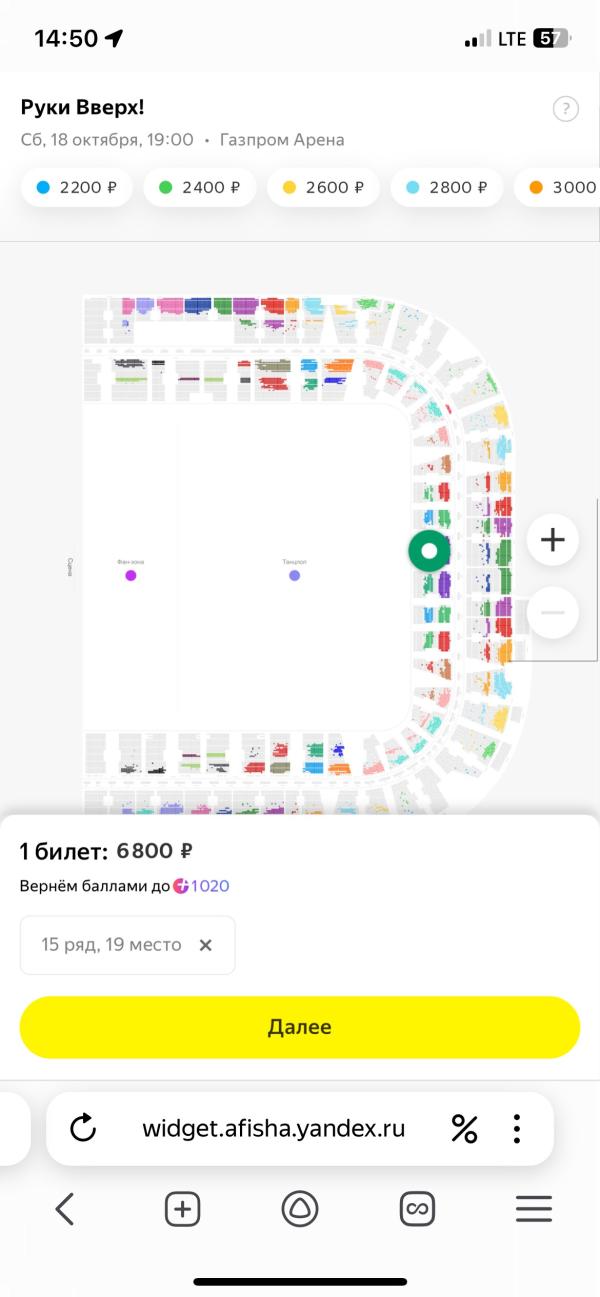Open a new tab with plus icon
The image size is (600, 1297).
182,1210
